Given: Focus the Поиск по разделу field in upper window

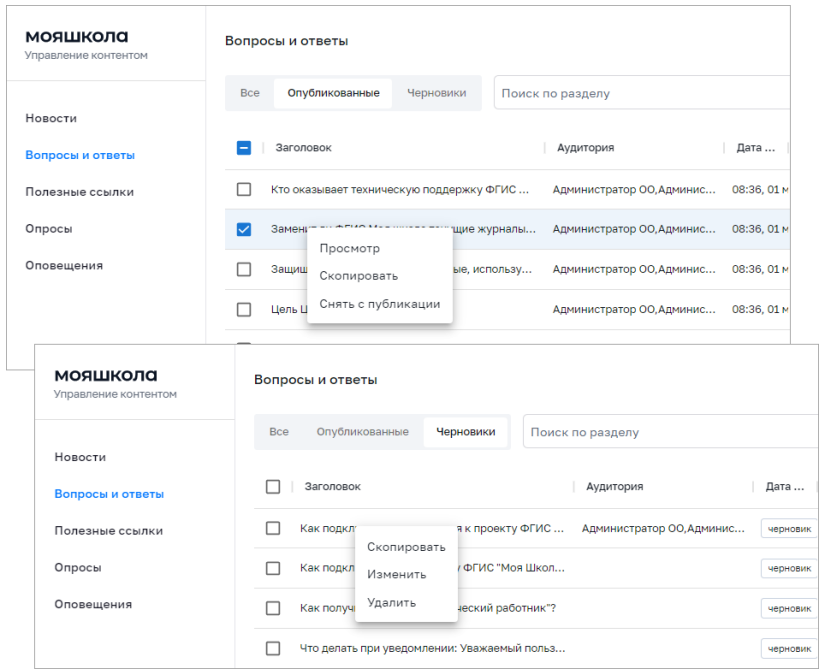Looking at the screenshot, I should coord(642,93).
